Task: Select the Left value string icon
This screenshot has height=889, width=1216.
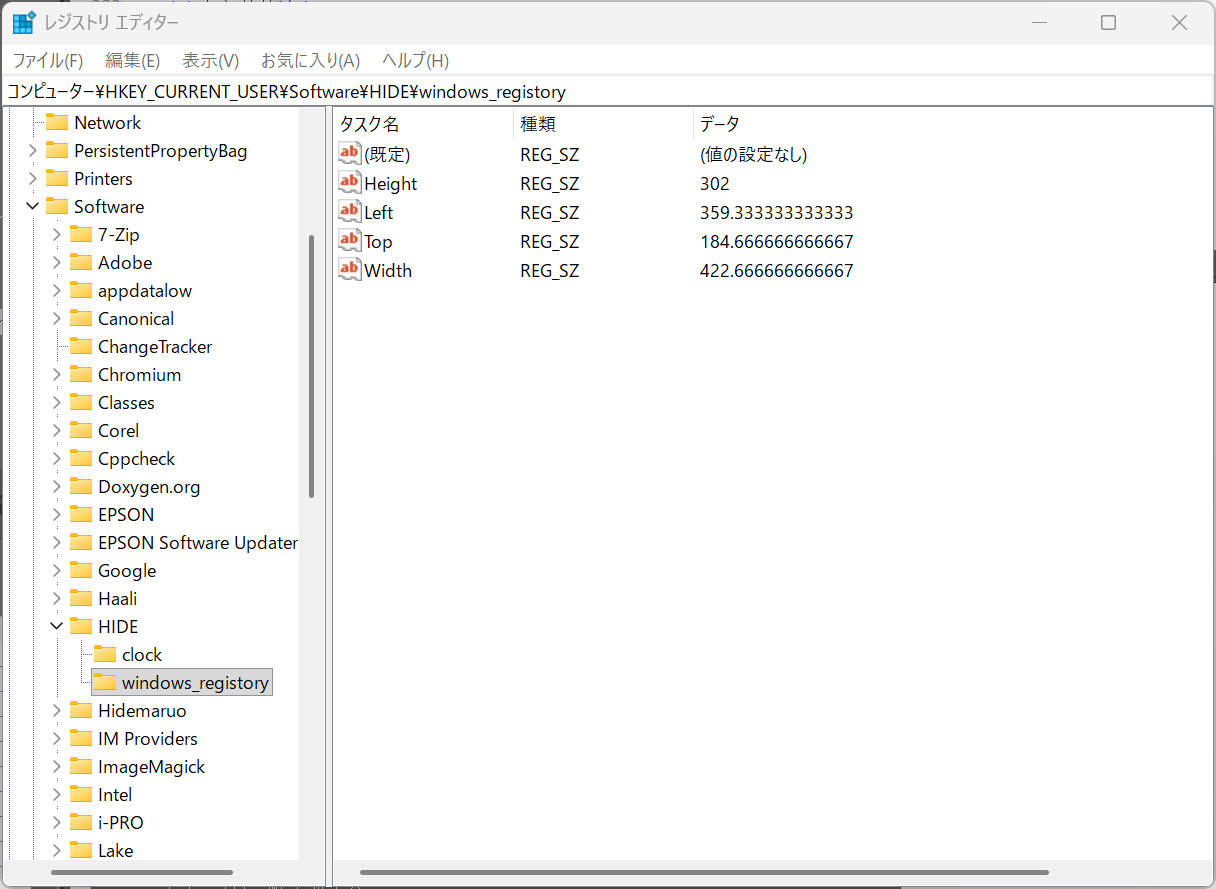Action: (x=349, y=212)
